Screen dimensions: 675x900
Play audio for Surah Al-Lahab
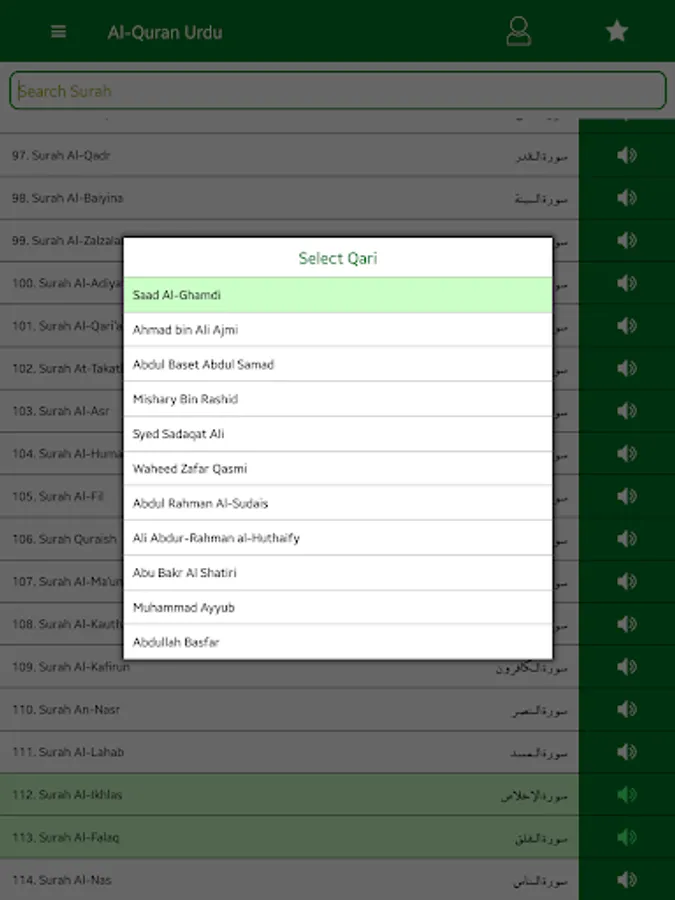627,752
